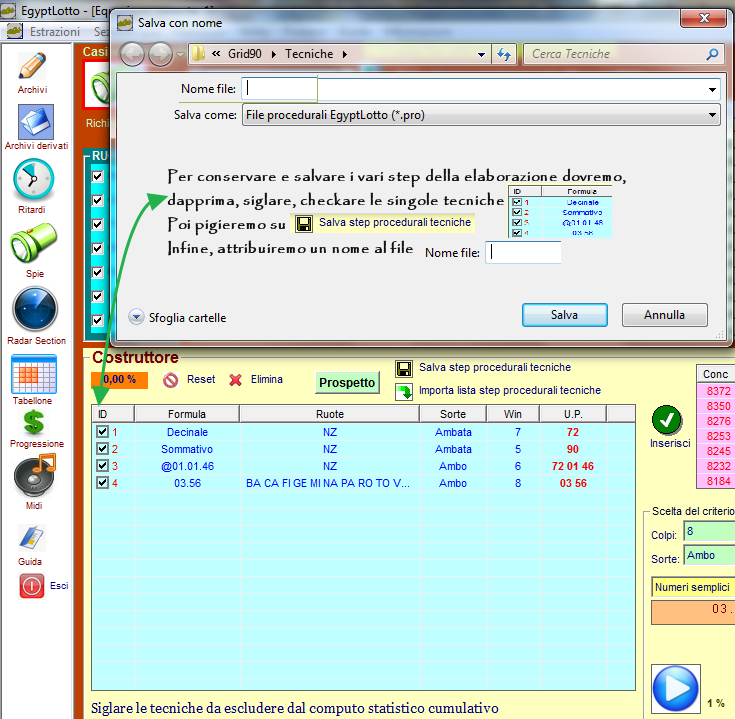Uncheck the checkbox for row 2 Sommativo
Image resolution: width=735 pixels, height=719 pixels.
pyautogui.click(x=103, y=448)
